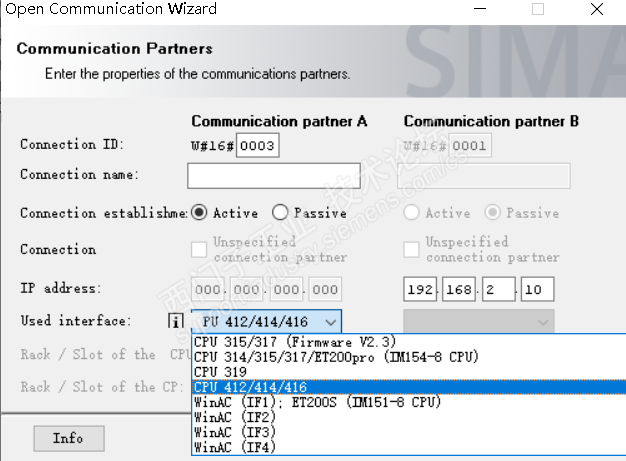Click the Connection ID field 0003
Screen dimensions: 626x461
tap(258, 146)
